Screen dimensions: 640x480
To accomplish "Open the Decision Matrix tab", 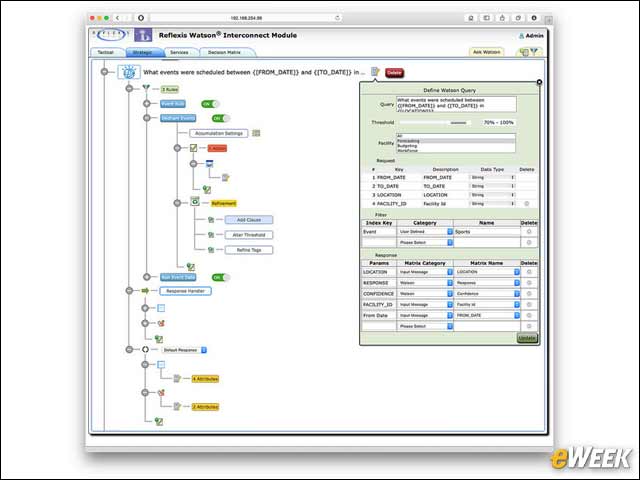I will [x=224, y=52].
